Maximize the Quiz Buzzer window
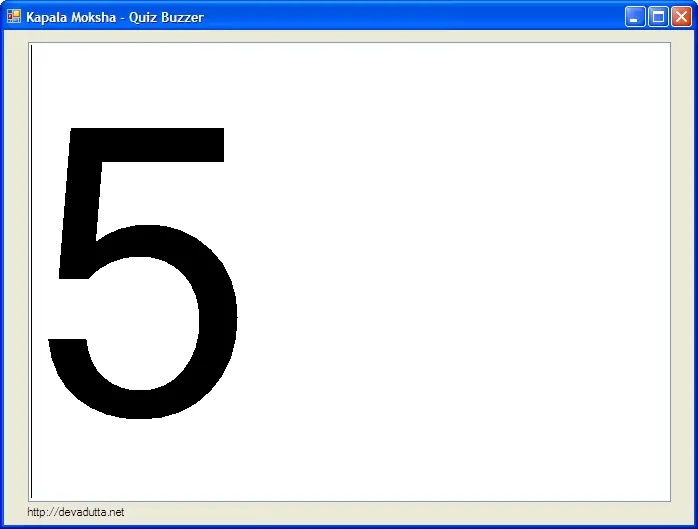This screenshot has height=529, width=698. click(x=658, y=17)
